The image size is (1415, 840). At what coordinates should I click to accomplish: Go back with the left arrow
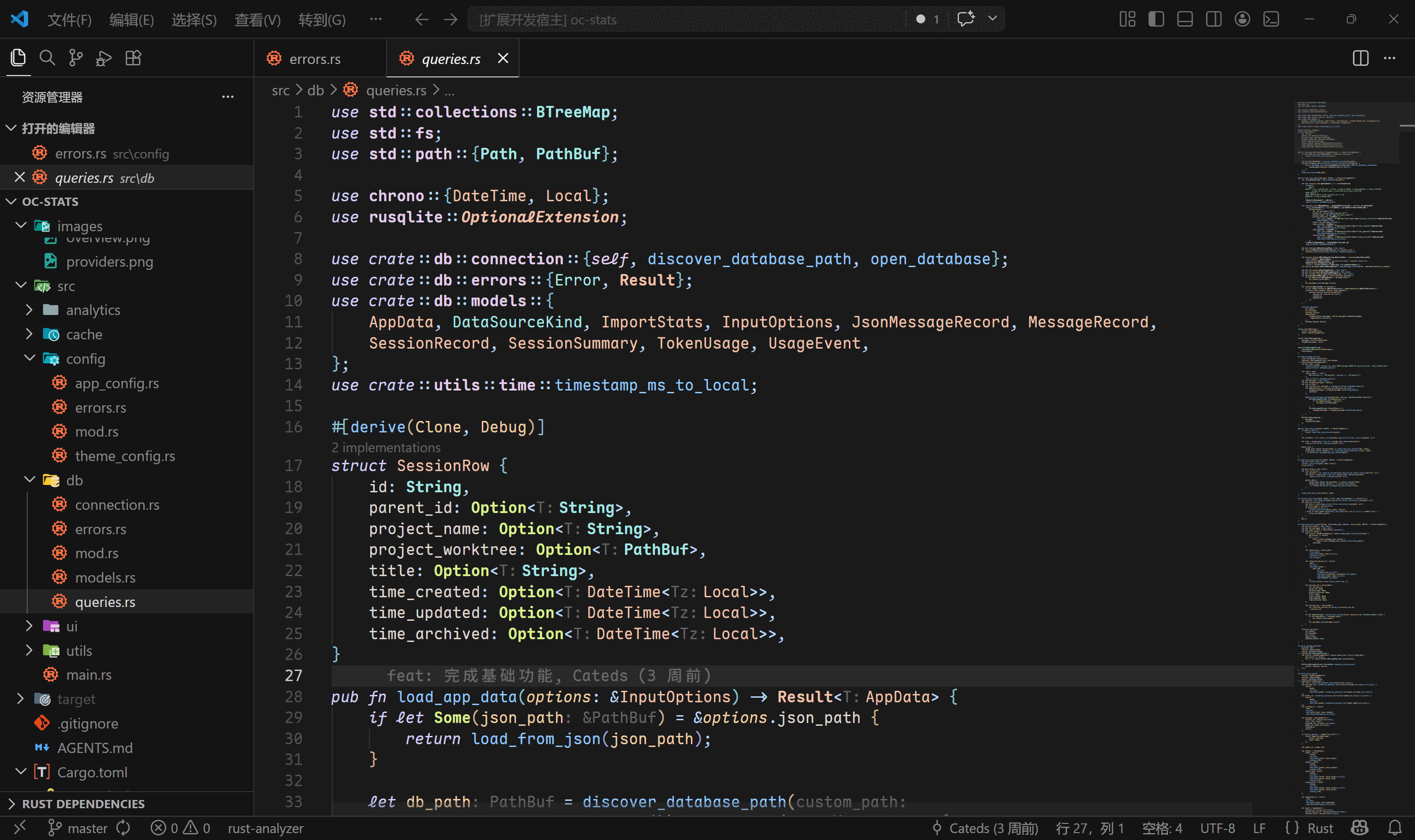421,19
